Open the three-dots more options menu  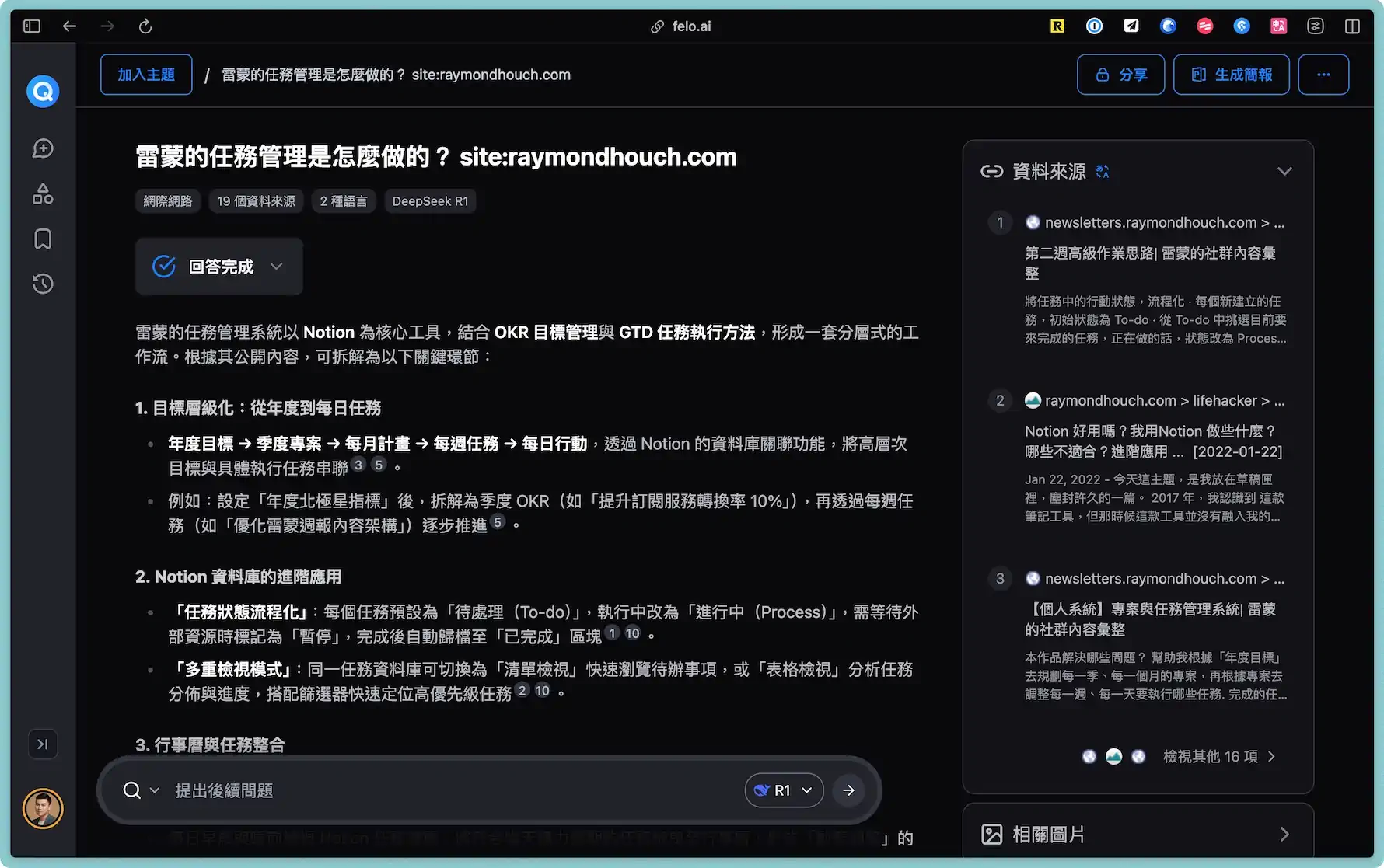coord(1323,75)
